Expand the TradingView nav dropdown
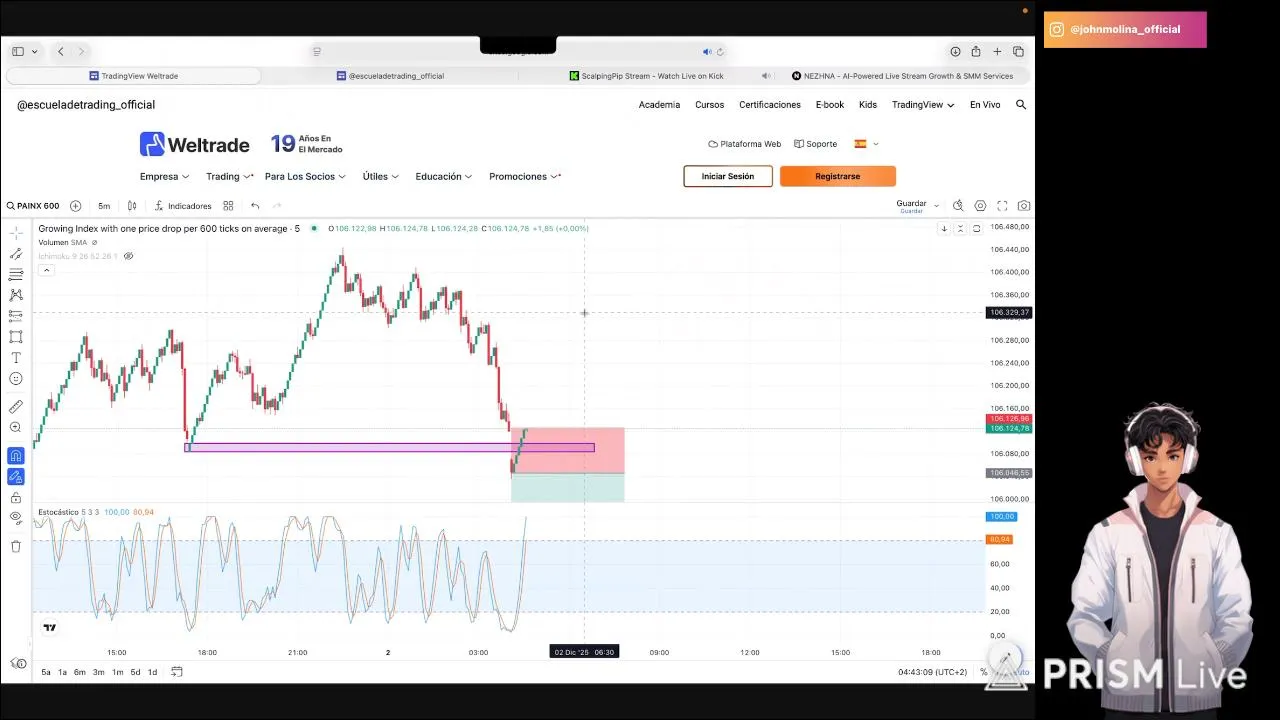The width and height of the screenshot is (1280, 720). tap(923, 105)
